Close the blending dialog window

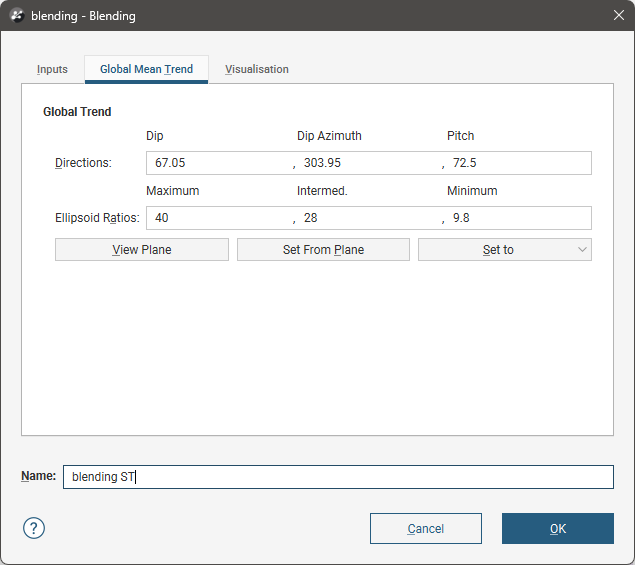click(618, 16)
